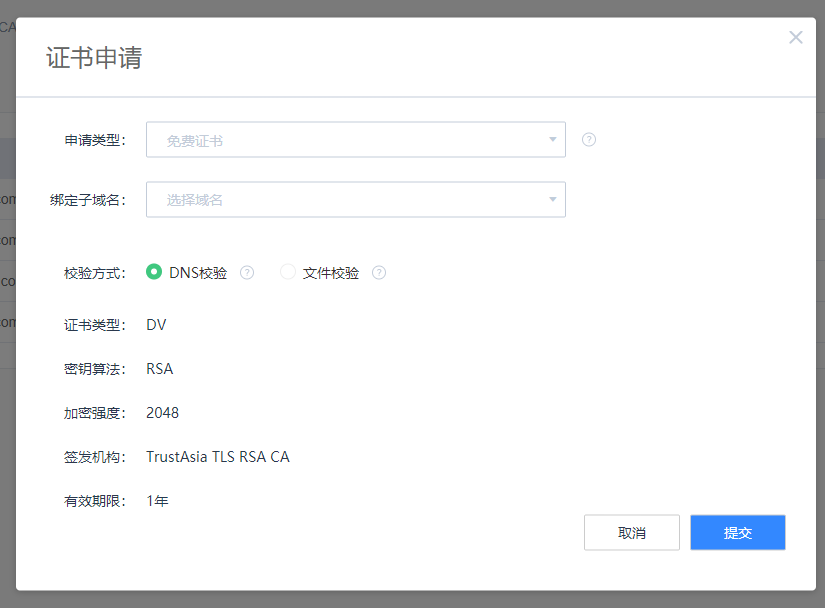
Task: Click the 提交 submit button
Action: click(737, 532)
